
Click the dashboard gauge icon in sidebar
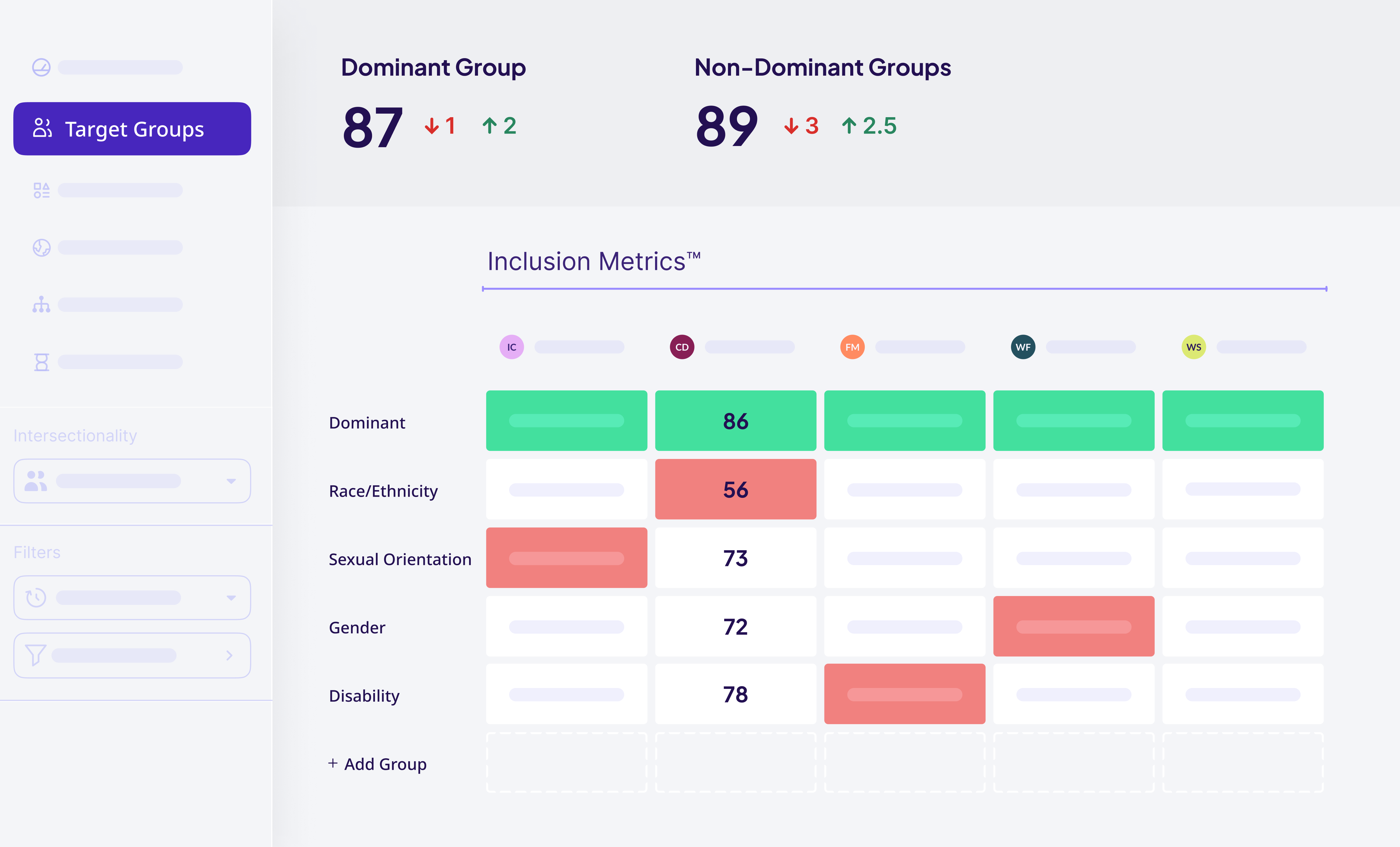point(41,68)
